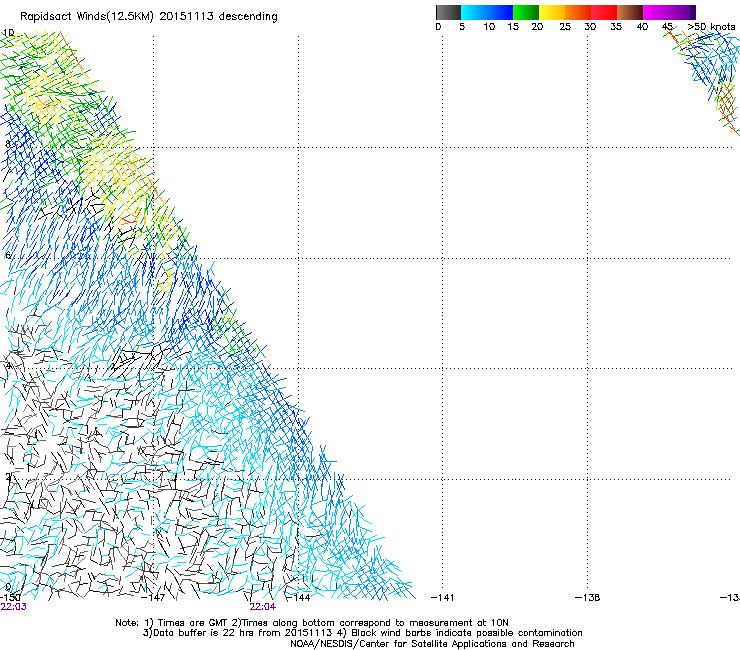Click the green 15-20 knots legend segment
740x650 pixels.
[526, 12]
